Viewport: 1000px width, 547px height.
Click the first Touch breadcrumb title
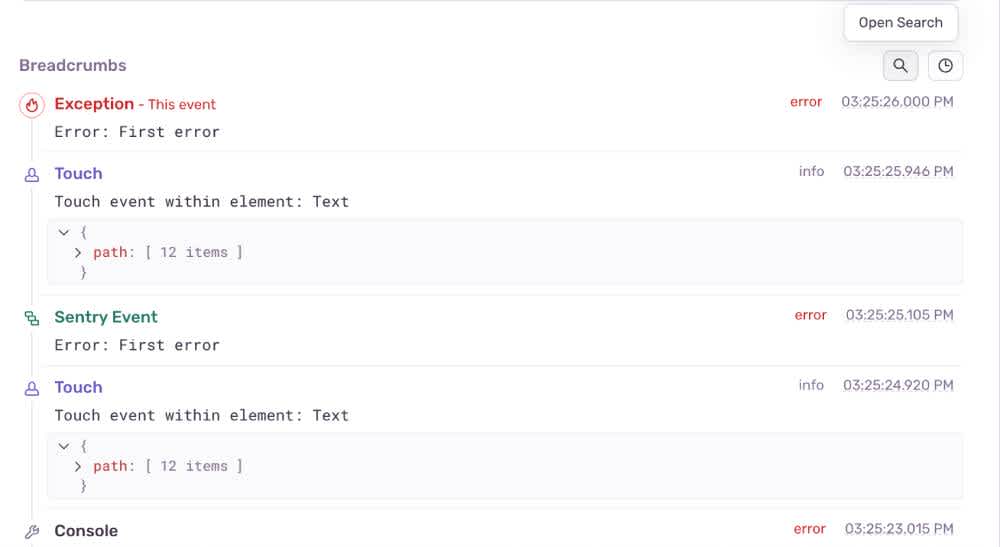click(x=78, y=173)
